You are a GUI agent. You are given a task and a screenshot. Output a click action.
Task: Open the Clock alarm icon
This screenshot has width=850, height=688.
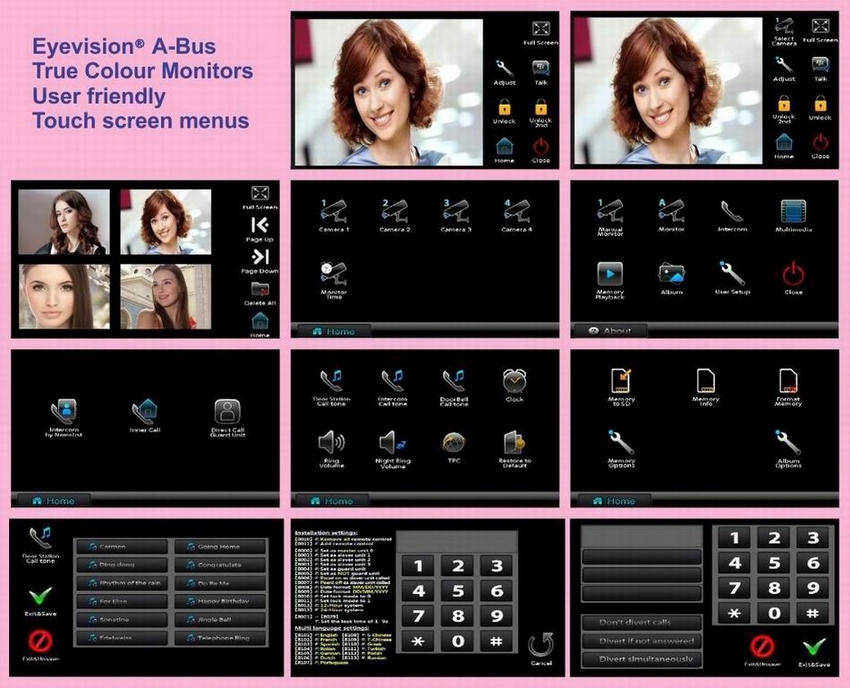point(514,381)
